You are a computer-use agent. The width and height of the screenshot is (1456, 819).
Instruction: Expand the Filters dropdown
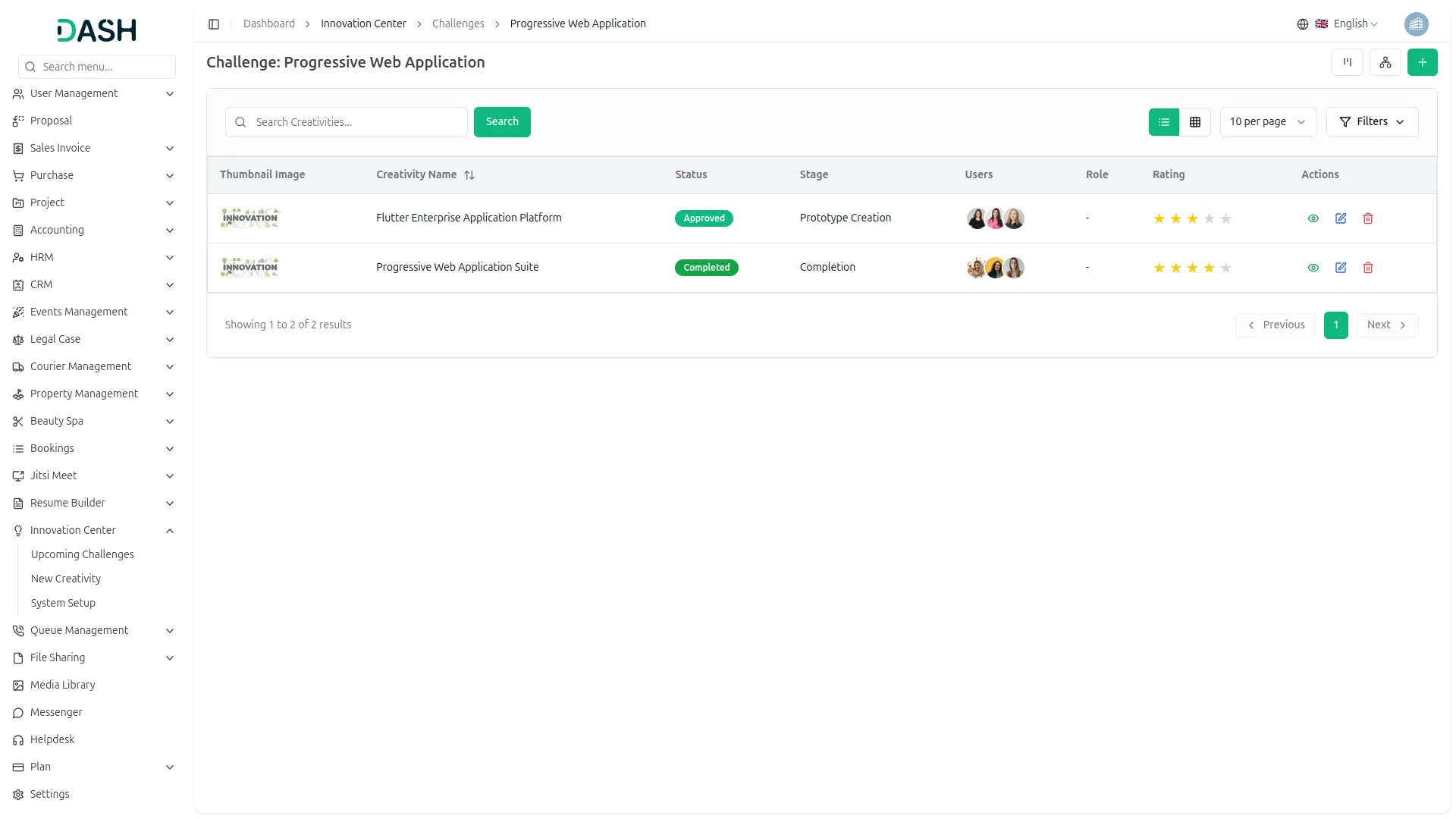[1371, 122]
